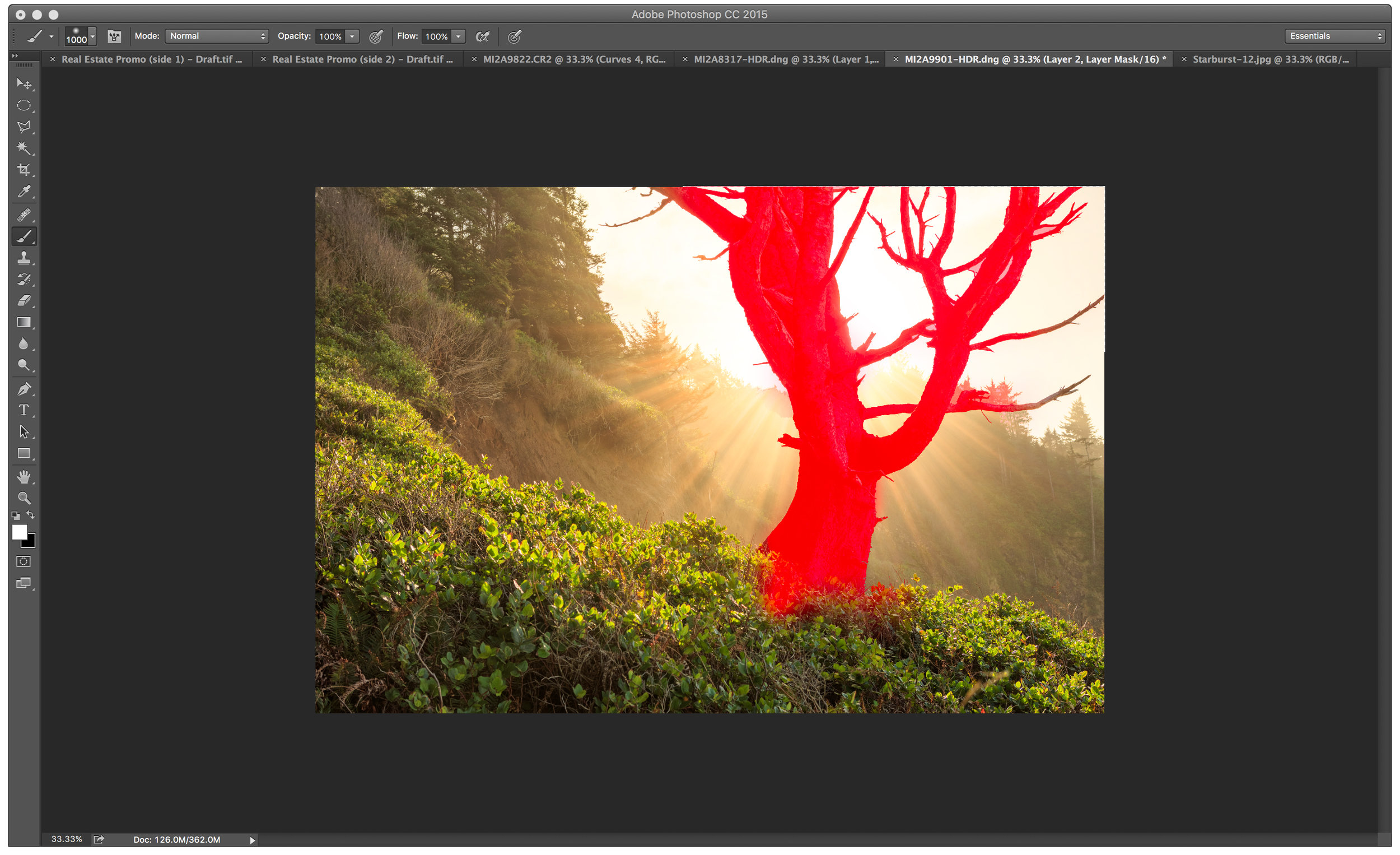Select the Gradient tool
This screenshot has width=1400, height=855.
24,322
